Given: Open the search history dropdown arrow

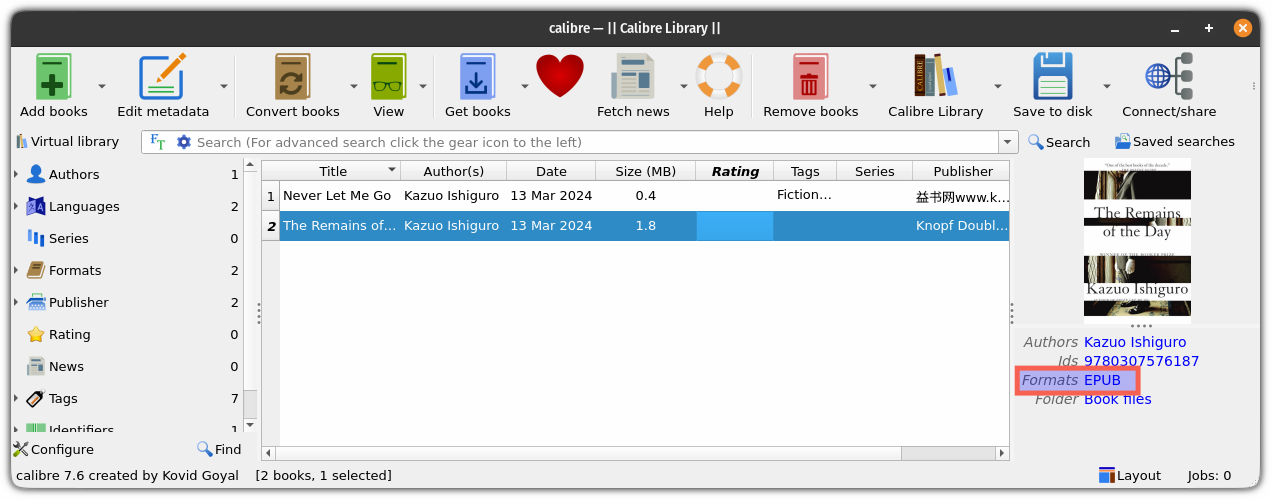Looking at the screenshot, I should tap(1008, 142).
